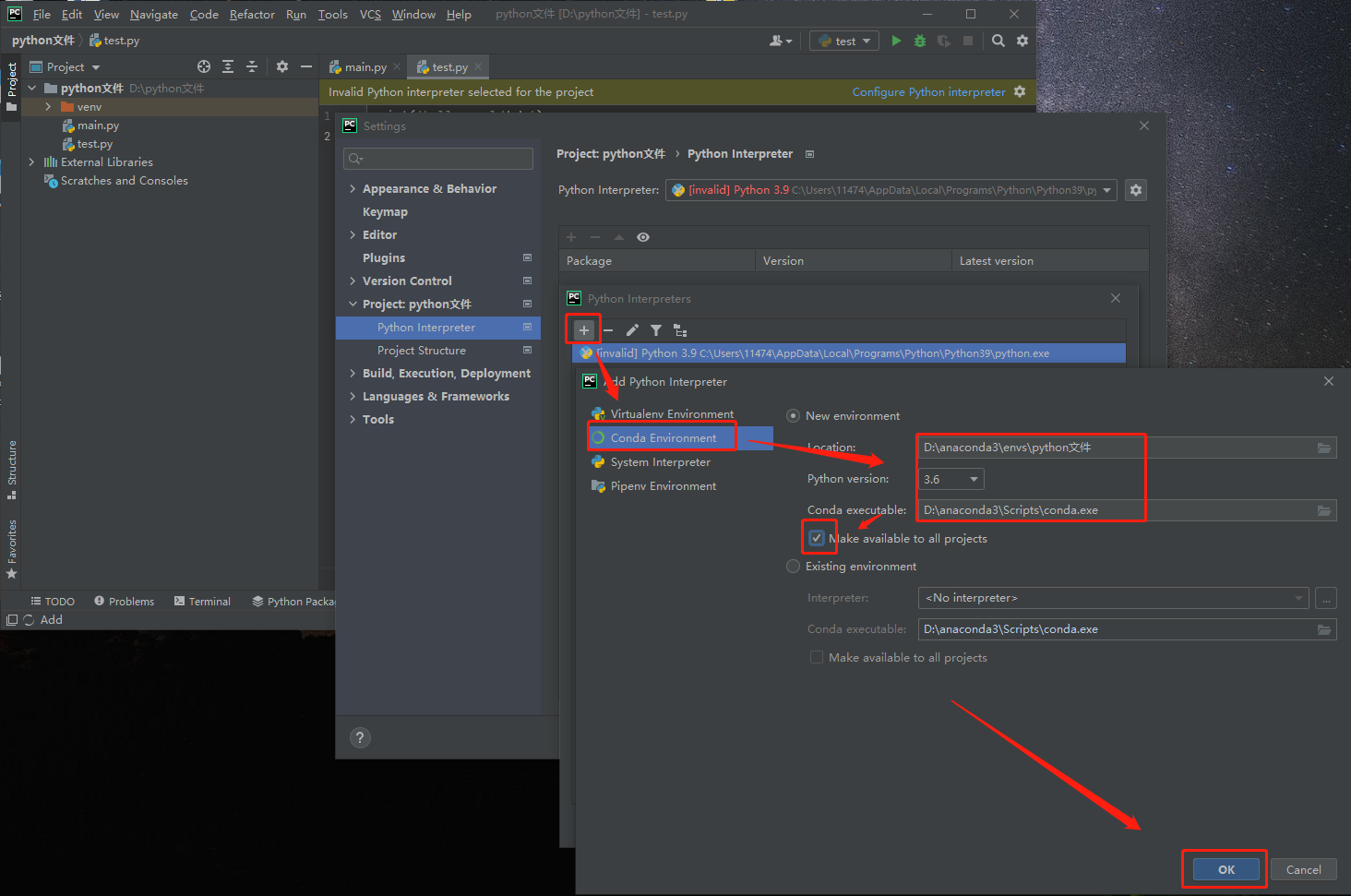Add interpreter plus in Python Interpreters dialog
The image size is (1351, 896).
584,329
